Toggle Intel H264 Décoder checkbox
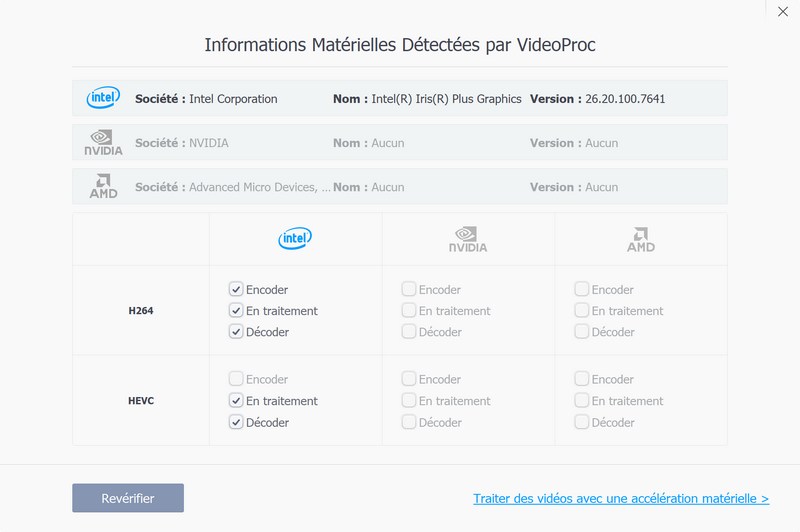 click(x=236, y=332)
